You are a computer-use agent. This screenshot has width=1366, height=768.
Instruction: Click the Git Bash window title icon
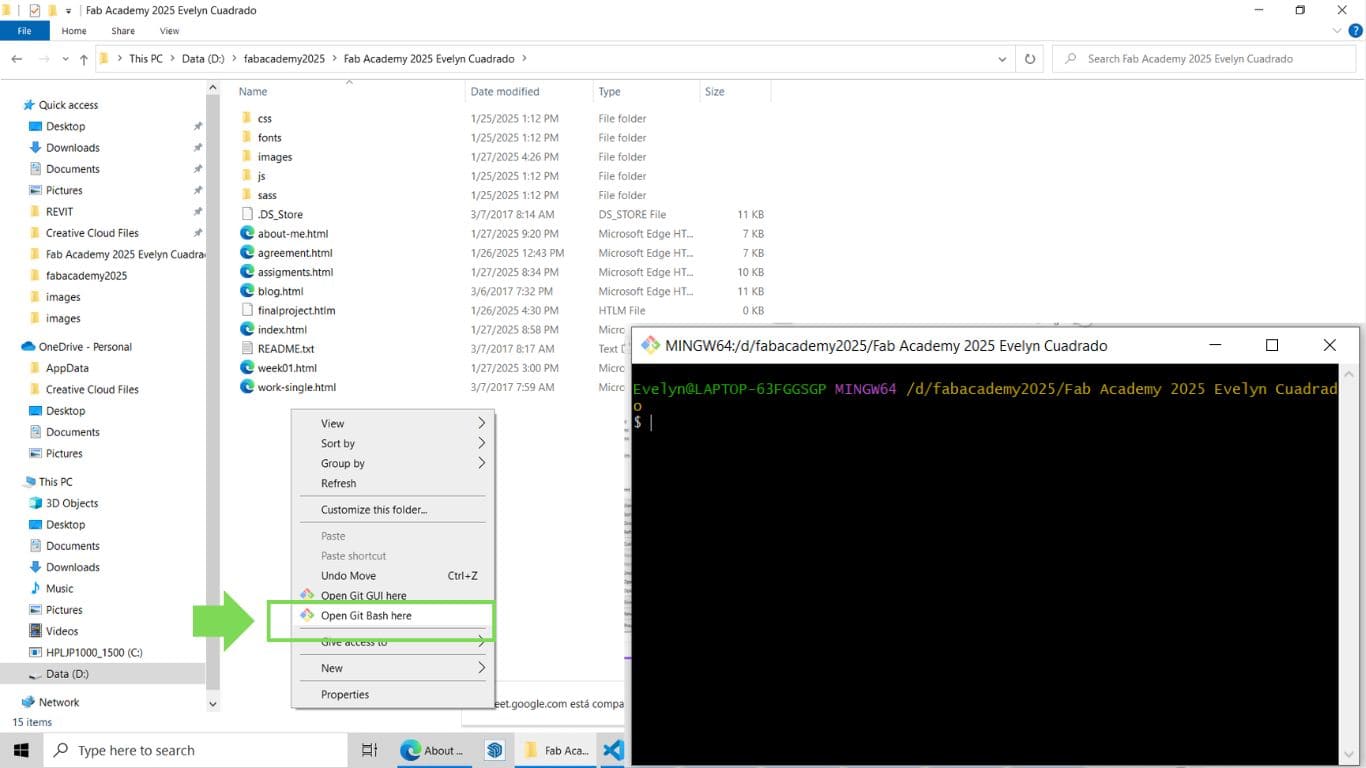650,345
